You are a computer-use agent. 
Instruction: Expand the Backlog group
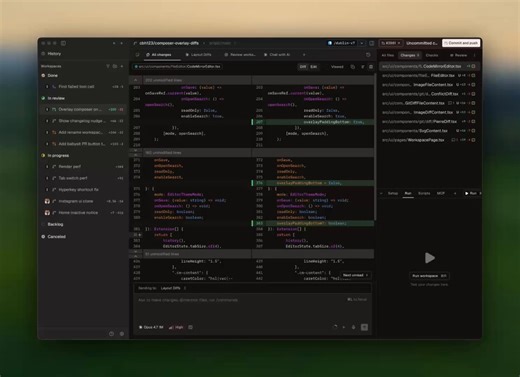pos(52,224)
